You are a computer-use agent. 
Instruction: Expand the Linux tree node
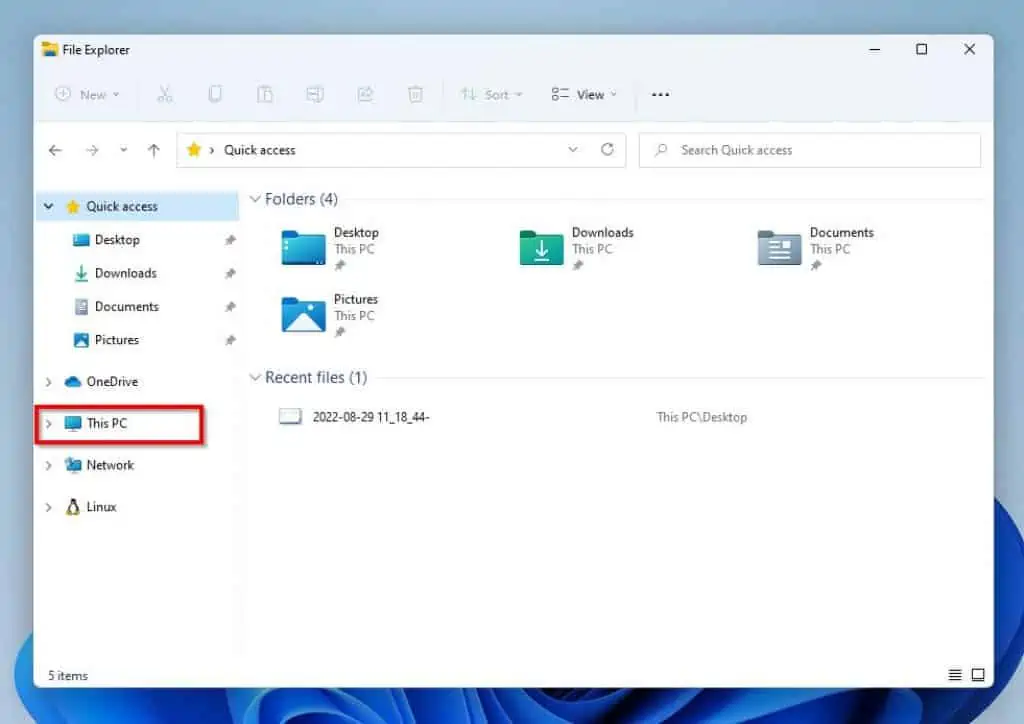(48, 507)
